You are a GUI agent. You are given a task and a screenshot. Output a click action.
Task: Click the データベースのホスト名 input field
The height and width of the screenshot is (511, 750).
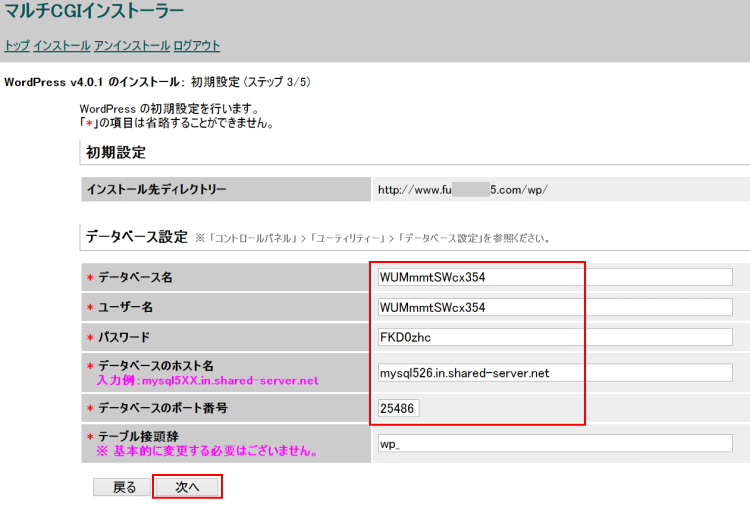click(x=555, y=373)
